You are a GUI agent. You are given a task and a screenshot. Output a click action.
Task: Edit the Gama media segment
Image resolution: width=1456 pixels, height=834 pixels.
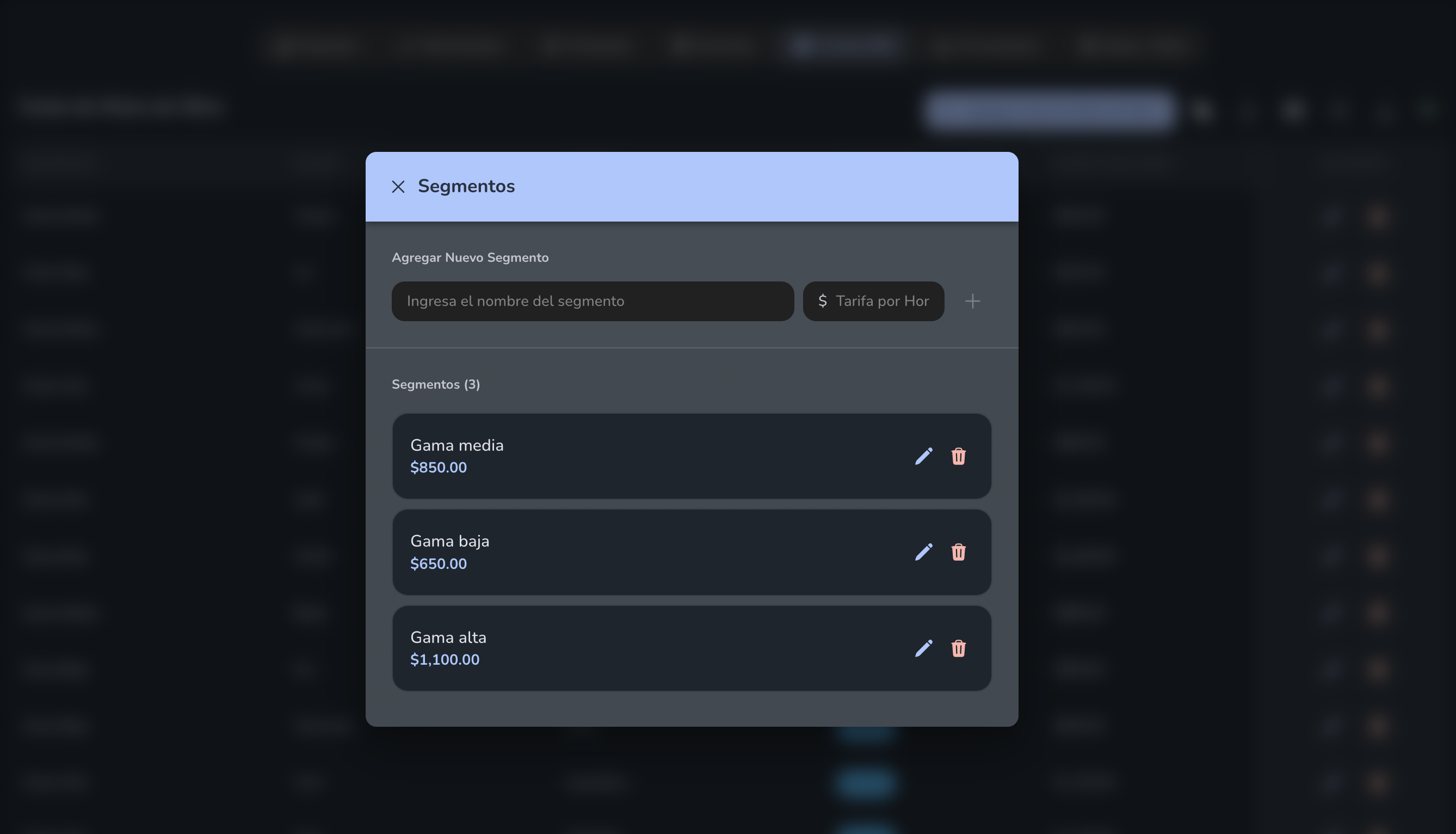pyautogui.click(x=924, y=456)
